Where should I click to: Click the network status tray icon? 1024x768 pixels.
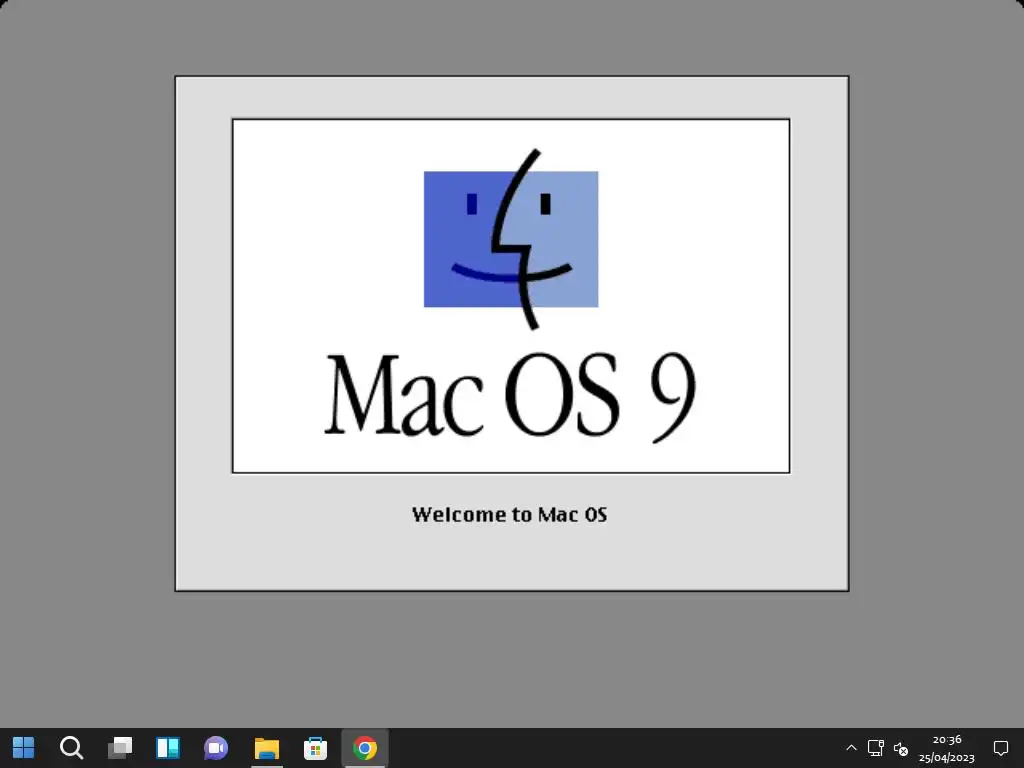pyautogui.click(x=876, y=748)
